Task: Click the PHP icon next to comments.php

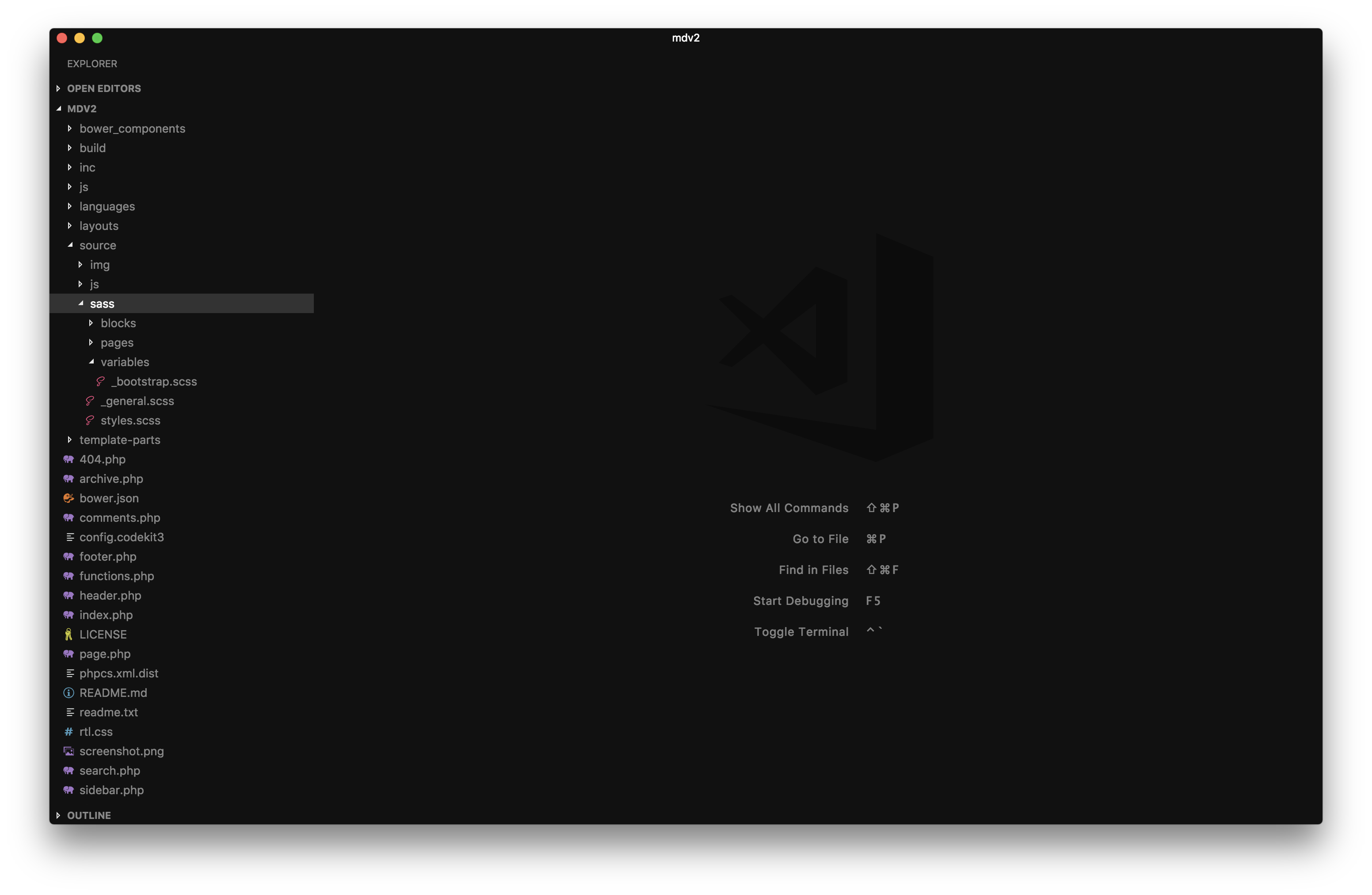Action: point(69,518)
